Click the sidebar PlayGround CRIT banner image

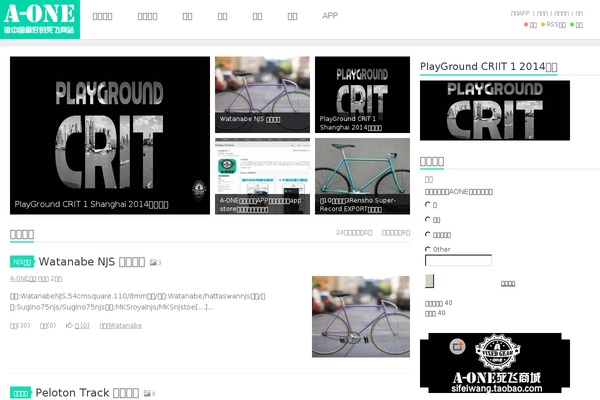click(x=495, y=110)
